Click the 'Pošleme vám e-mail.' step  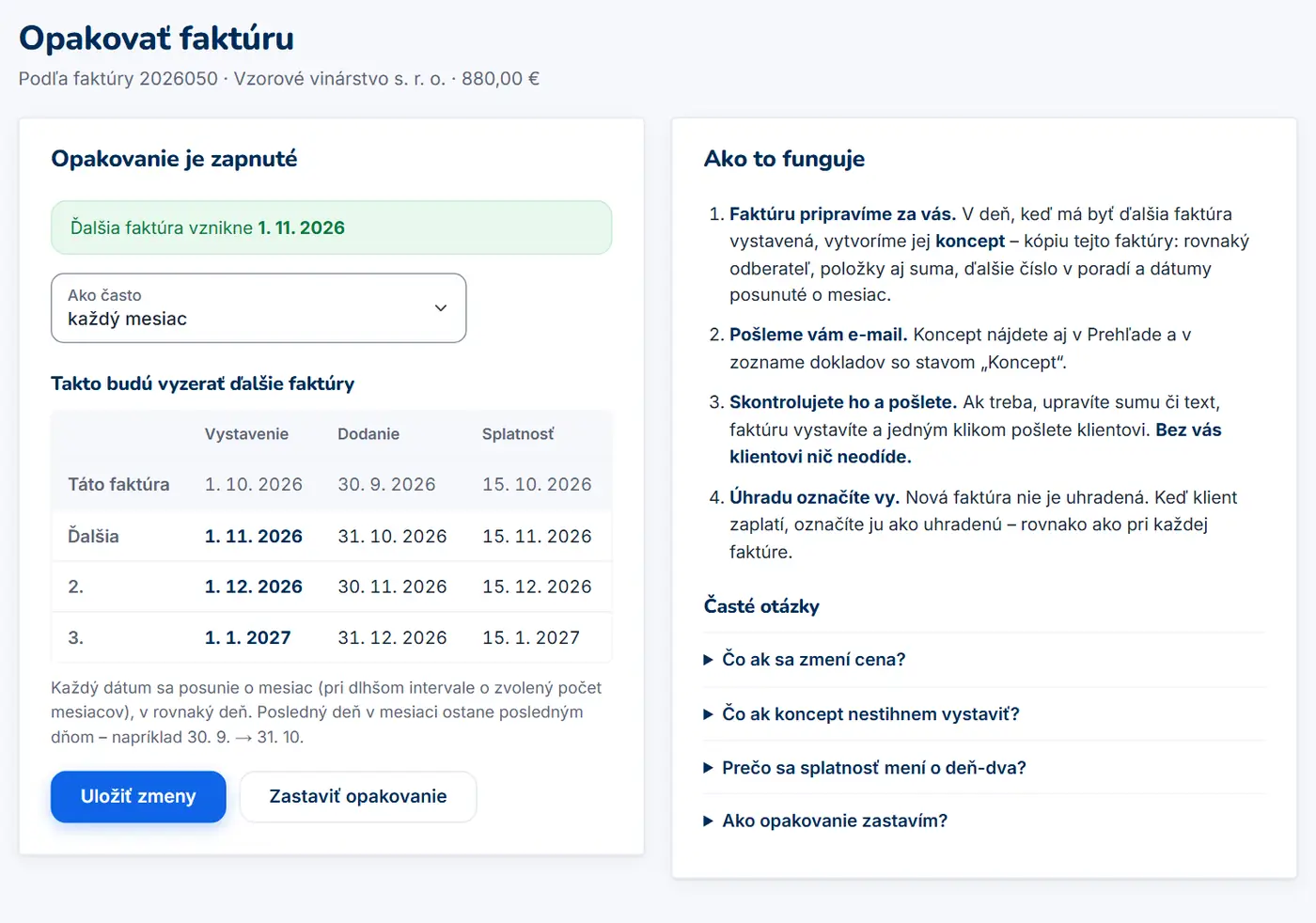(x=818, y=335)
